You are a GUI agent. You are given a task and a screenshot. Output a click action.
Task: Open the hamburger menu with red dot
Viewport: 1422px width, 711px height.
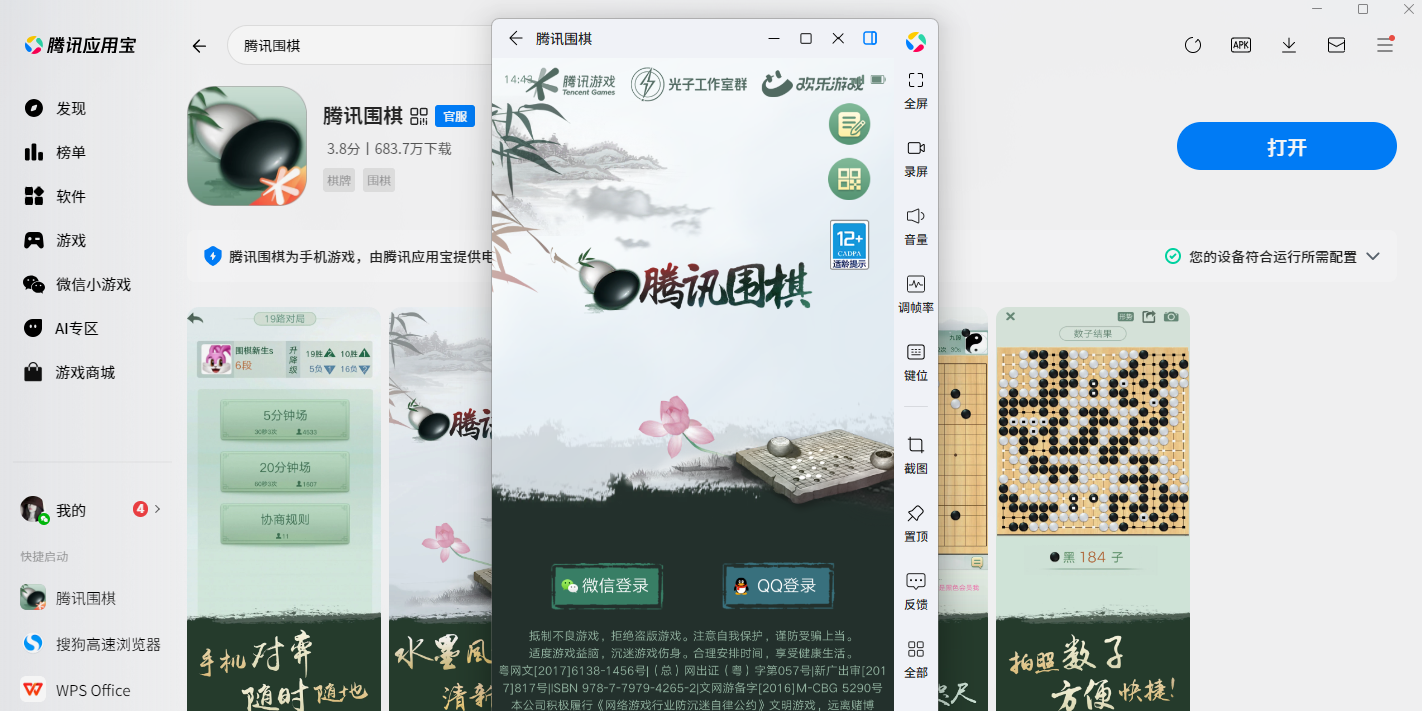point(1385,44)
